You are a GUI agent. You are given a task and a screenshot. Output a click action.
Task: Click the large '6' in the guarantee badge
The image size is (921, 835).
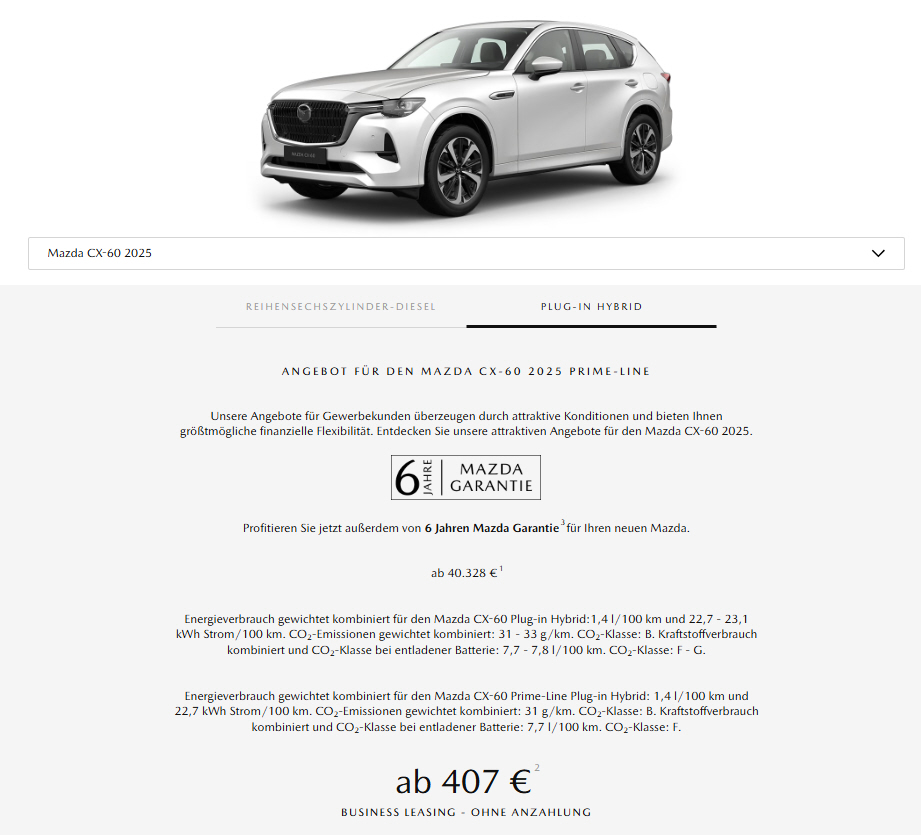click(406, 477)
